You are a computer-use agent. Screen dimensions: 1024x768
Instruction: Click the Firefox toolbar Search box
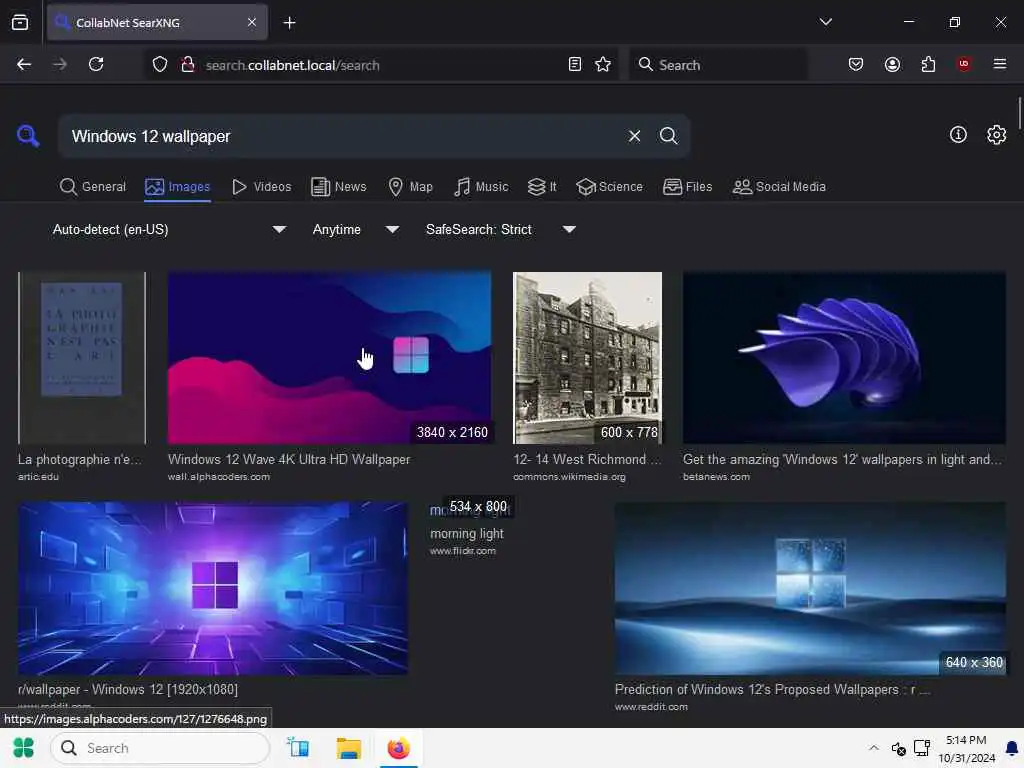[718, 65]
